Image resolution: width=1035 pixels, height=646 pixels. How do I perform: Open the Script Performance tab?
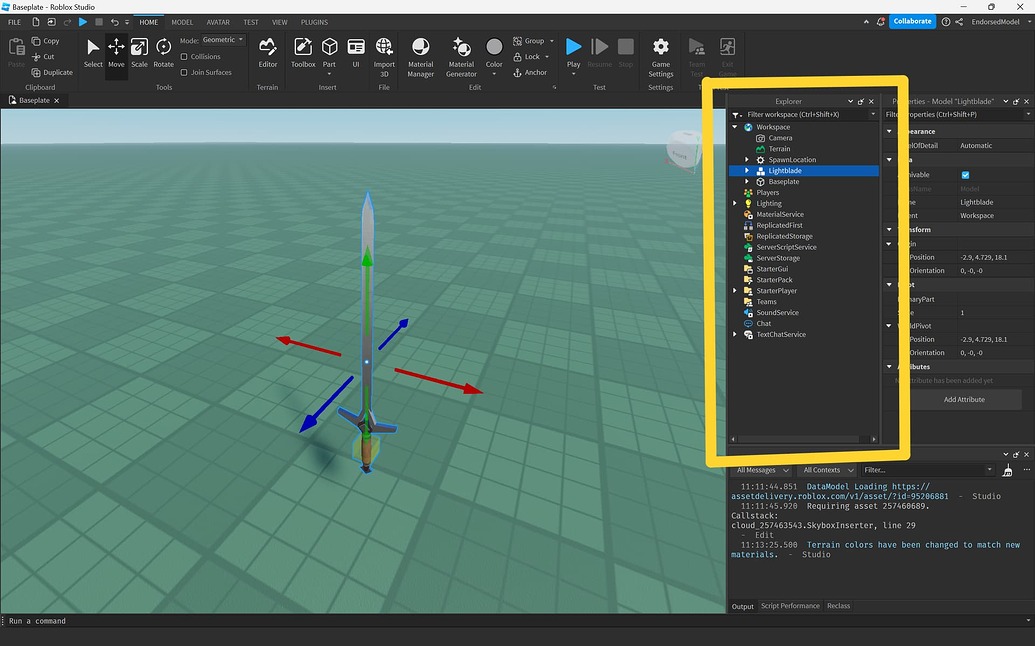pyautogui.click(x=790, y=605)
